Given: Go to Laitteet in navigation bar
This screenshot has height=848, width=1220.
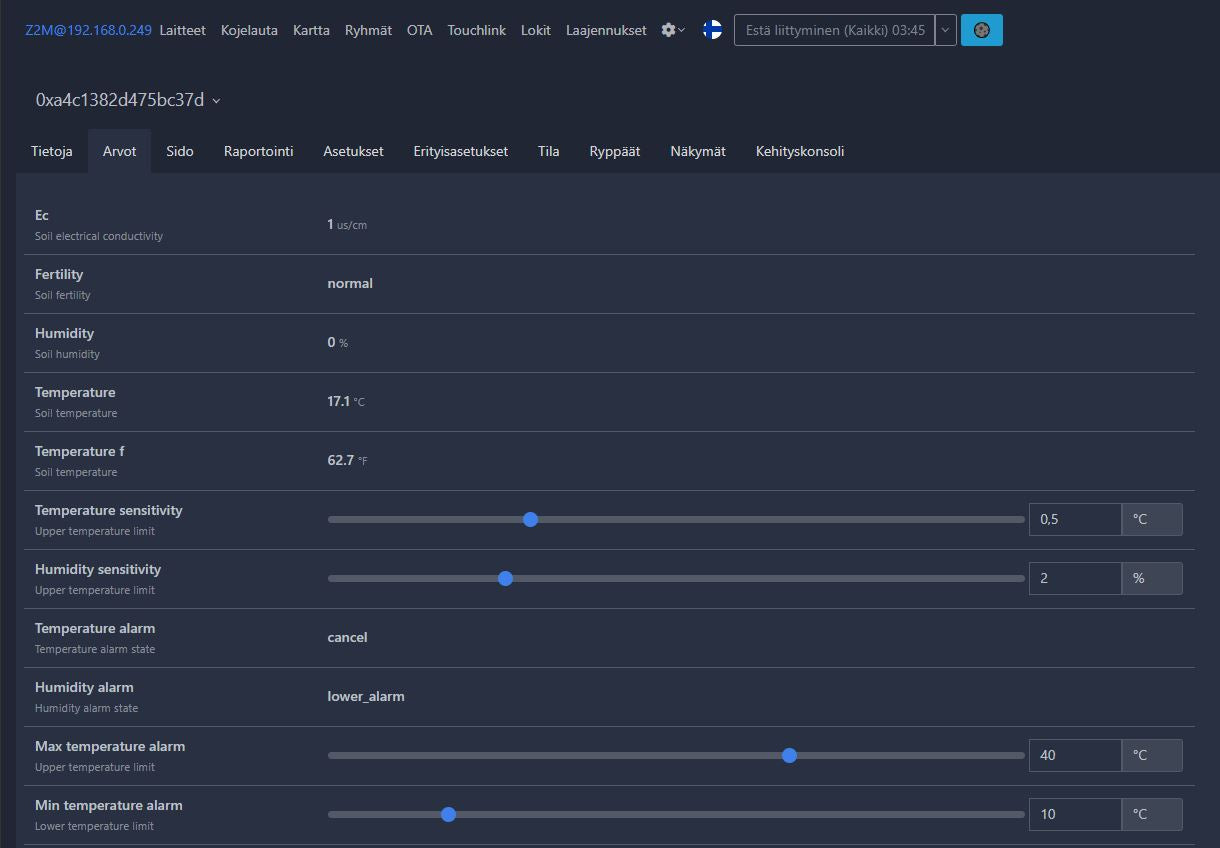Looking at the screenshot, I should [182, 30].
